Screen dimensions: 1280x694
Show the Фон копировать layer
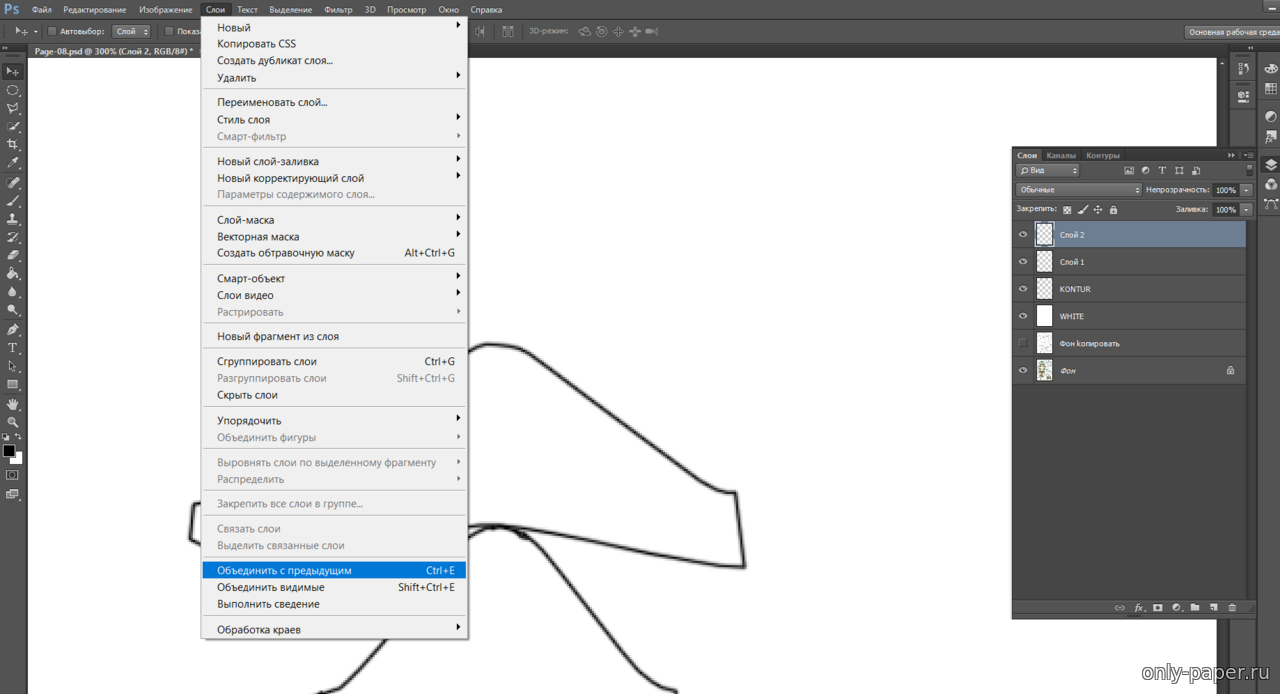click(x=1023, y=343)
